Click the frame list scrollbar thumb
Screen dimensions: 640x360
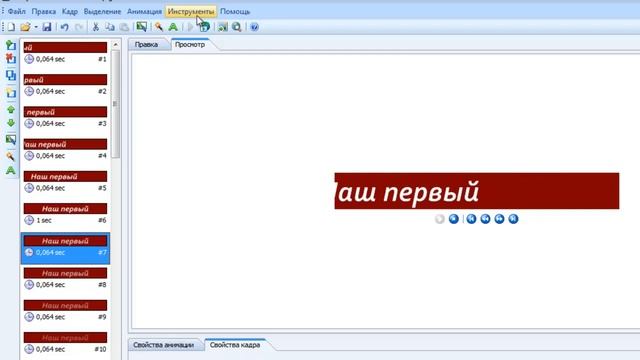tap(116, 104)
